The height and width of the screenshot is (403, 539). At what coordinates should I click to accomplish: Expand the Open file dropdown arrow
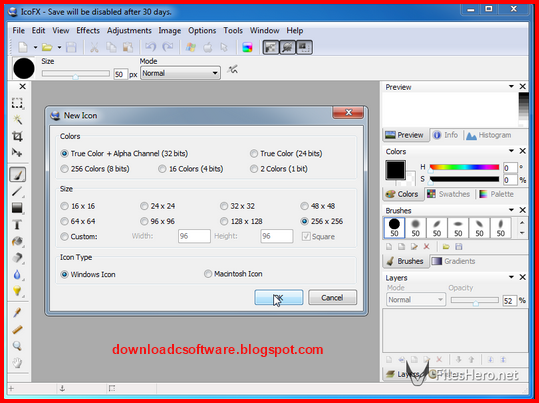[x=59, y=47]
